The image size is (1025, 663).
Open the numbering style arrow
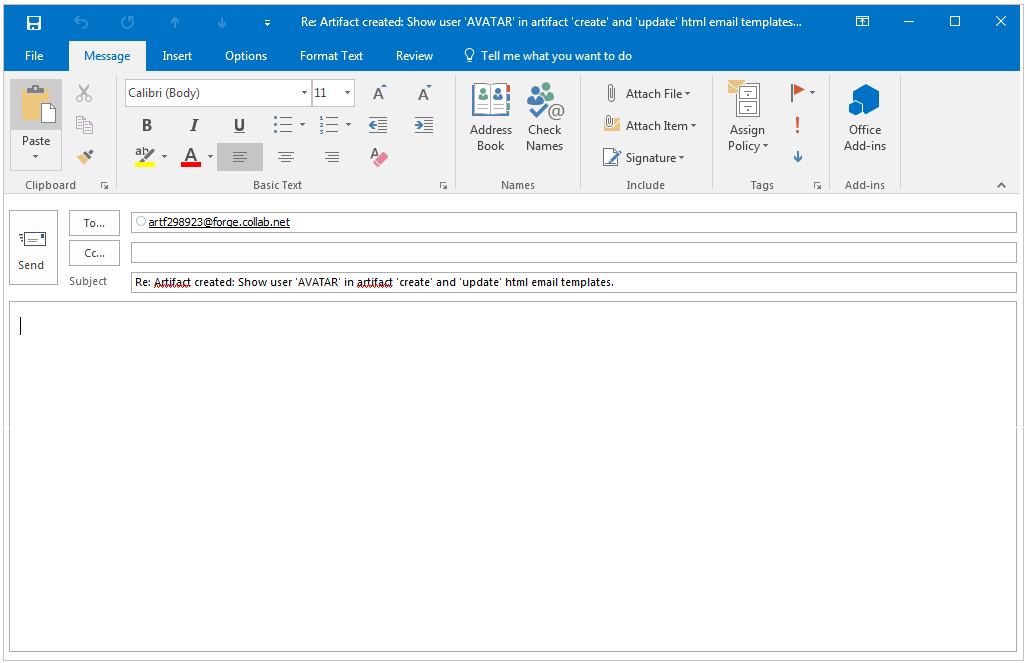pyautogui.click(x=348, y=124)
